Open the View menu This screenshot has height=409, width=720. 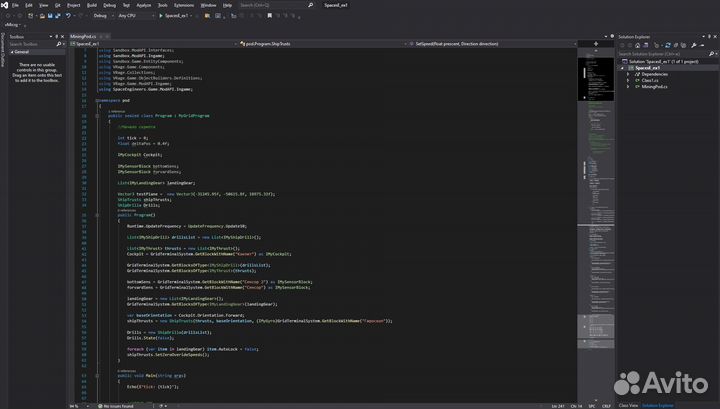[x=44, y=5]
